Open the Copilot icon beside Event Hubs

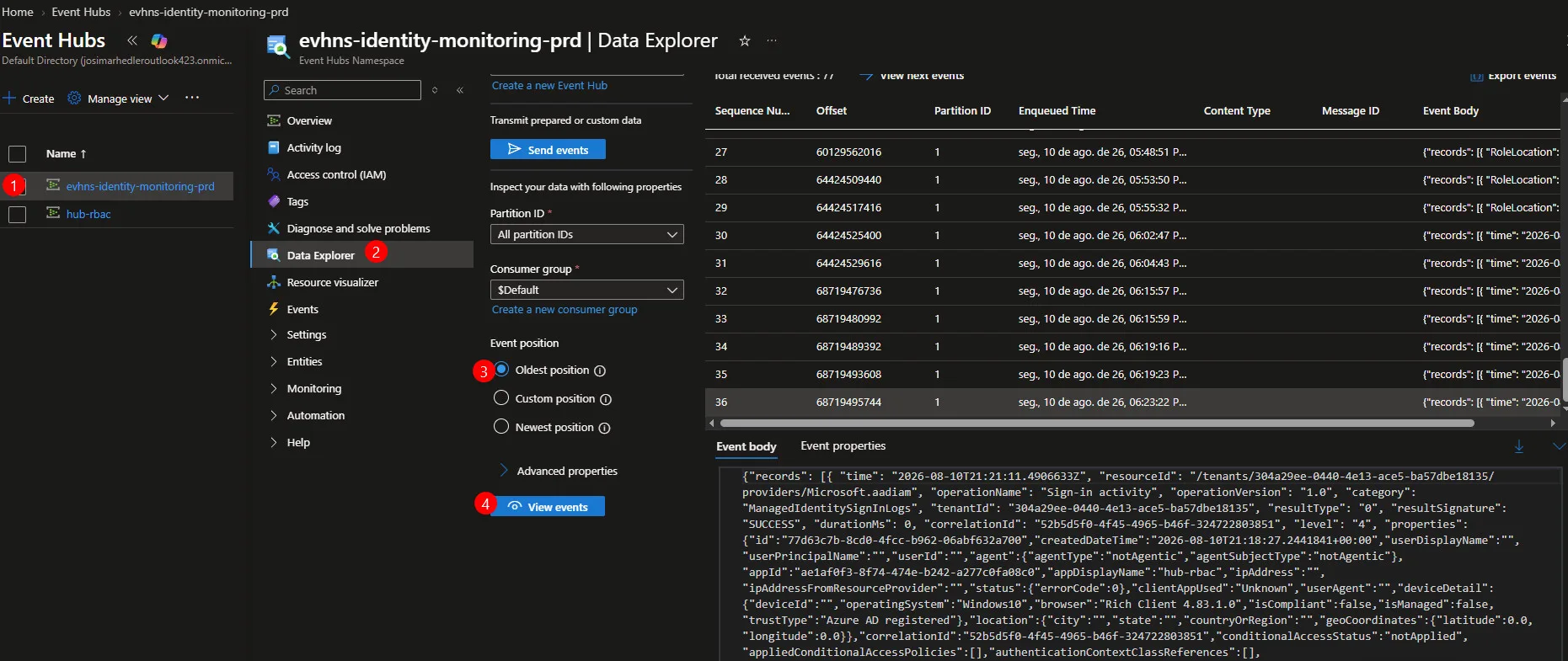tap(159, 40)
